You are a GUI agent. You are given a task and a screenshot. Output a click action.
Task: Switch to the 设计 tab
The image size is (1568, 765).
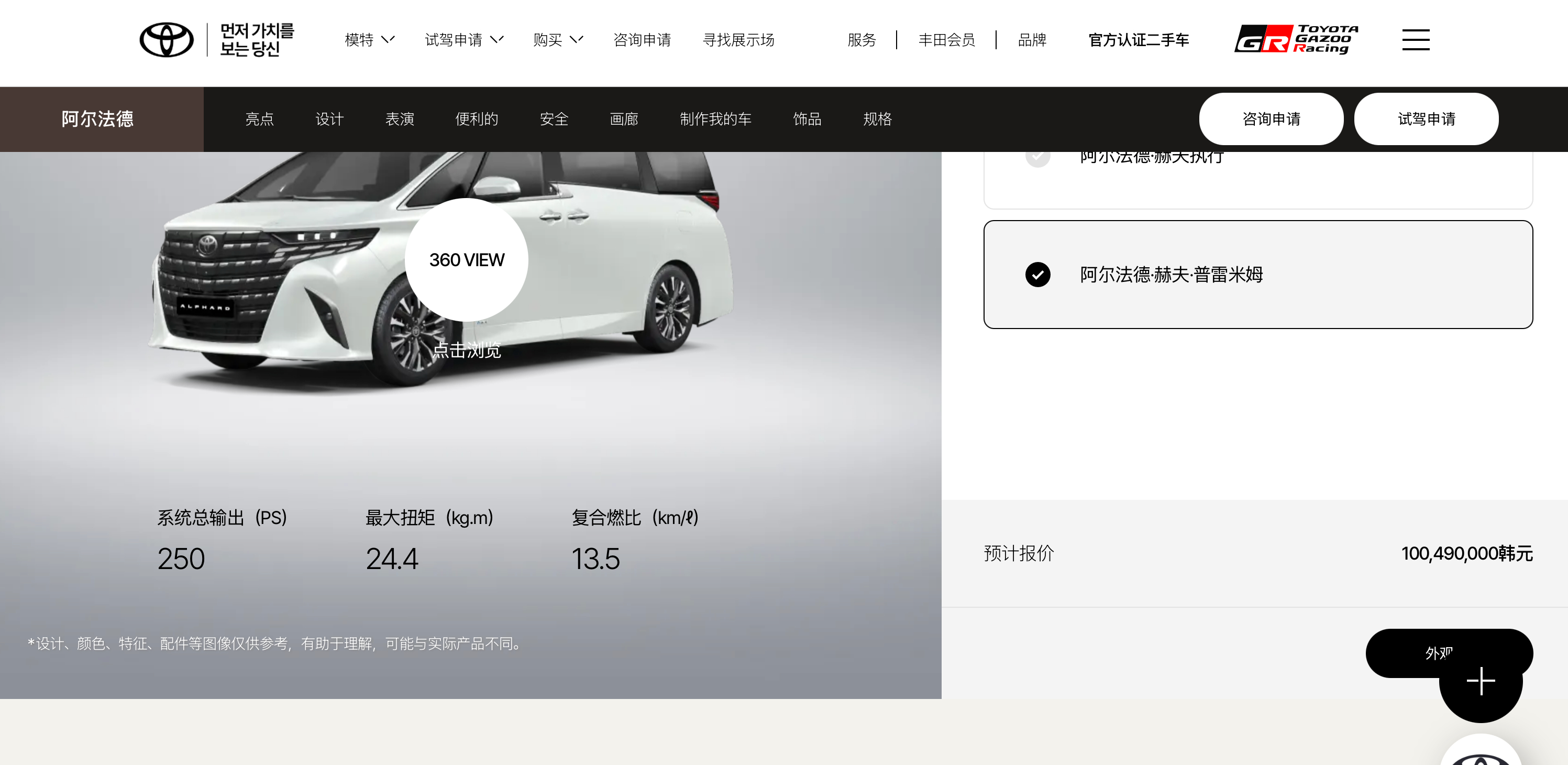pyautogui.click(x=329, y=119)
